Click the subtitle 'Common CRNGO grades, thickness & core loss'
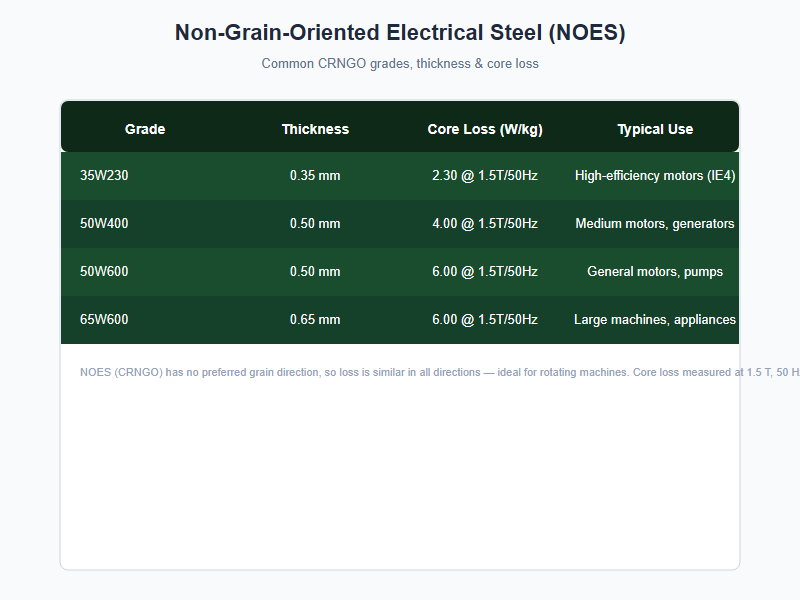Screen dimensions: 800x600 [400, 64]
